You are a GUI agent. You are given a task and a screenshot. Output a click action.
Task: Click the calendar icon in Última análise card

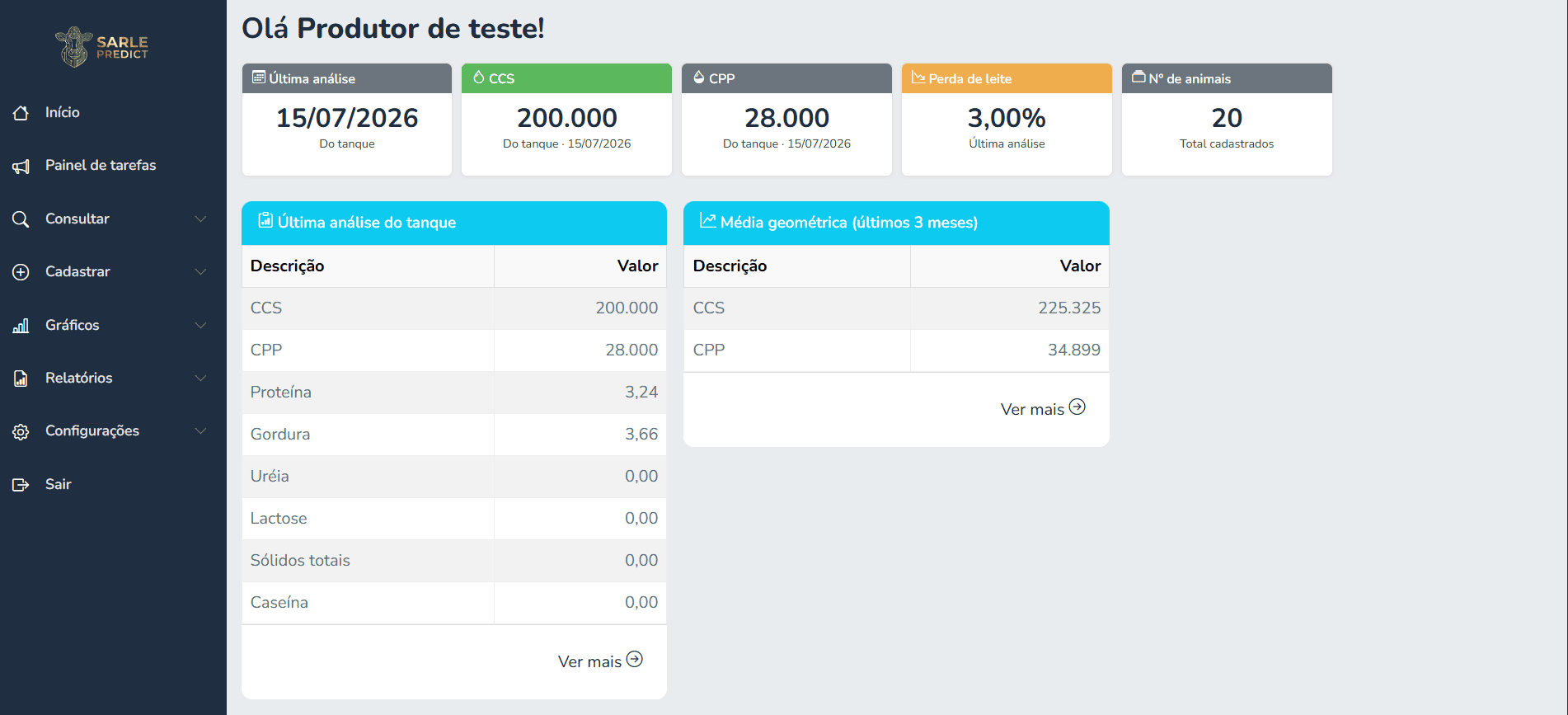point(259,78)
